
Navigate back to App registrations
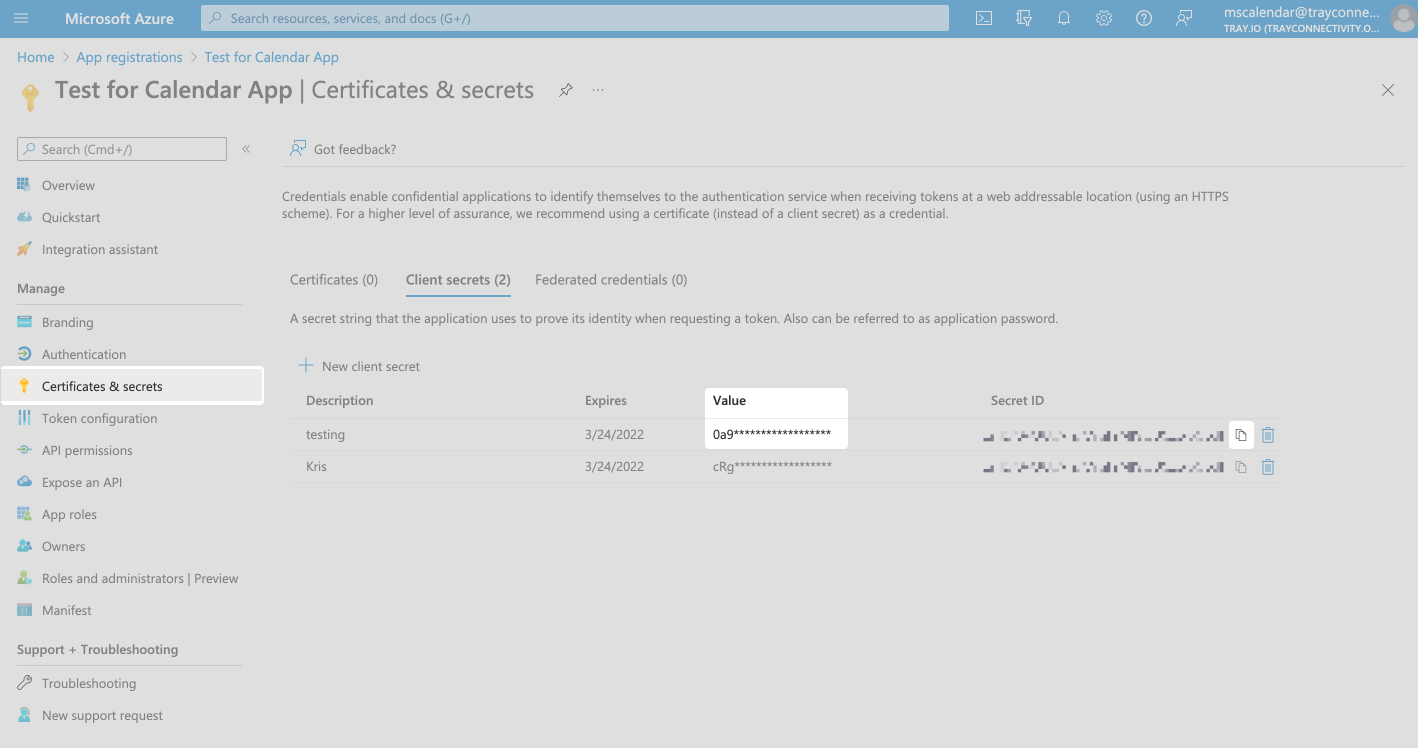[129, 57]
